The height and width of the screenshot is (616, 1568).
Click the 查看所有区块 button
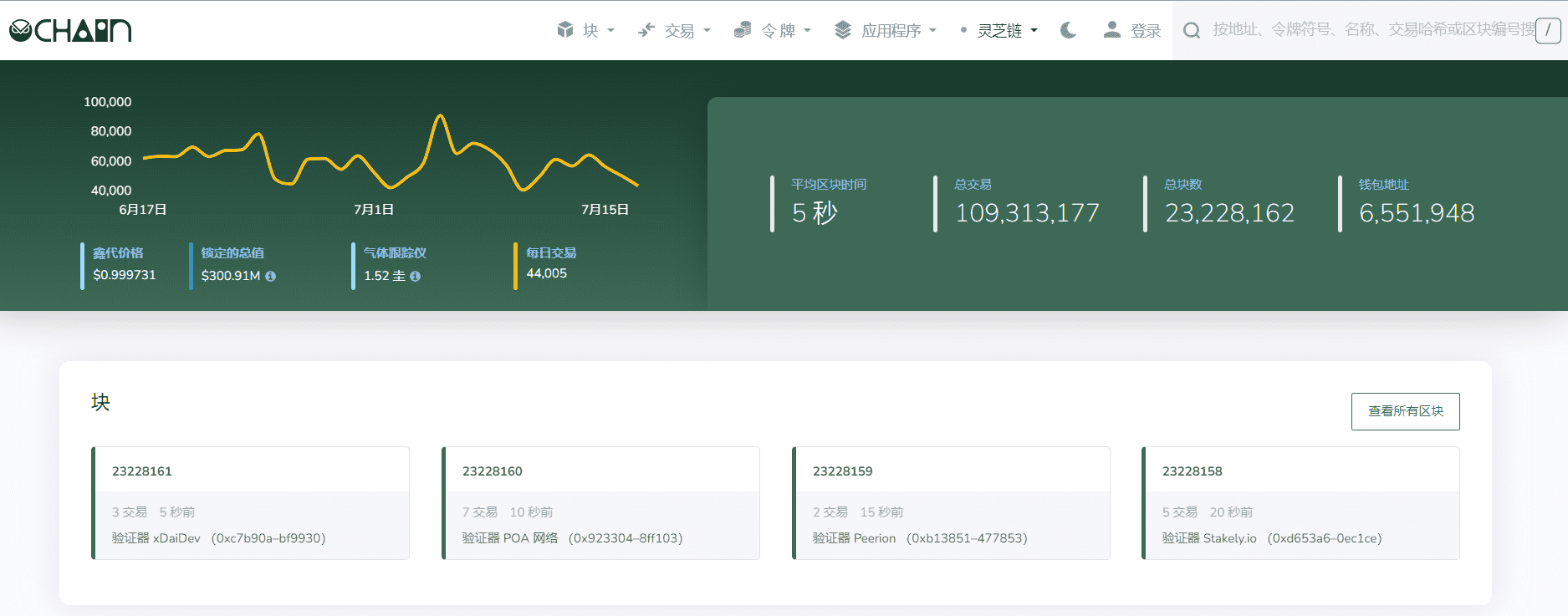tap(1405, 411)
